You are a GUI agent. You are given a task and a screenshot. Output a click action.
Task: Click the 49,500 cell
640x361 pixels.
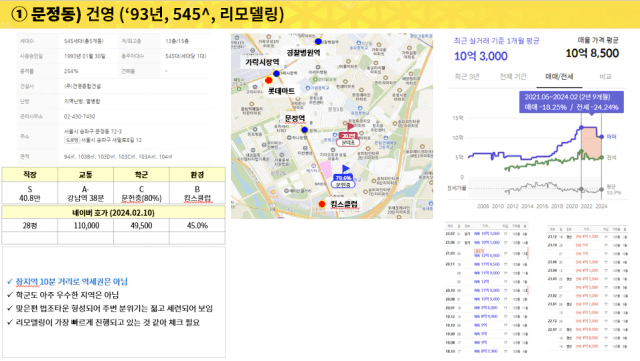tap(141, 225)
